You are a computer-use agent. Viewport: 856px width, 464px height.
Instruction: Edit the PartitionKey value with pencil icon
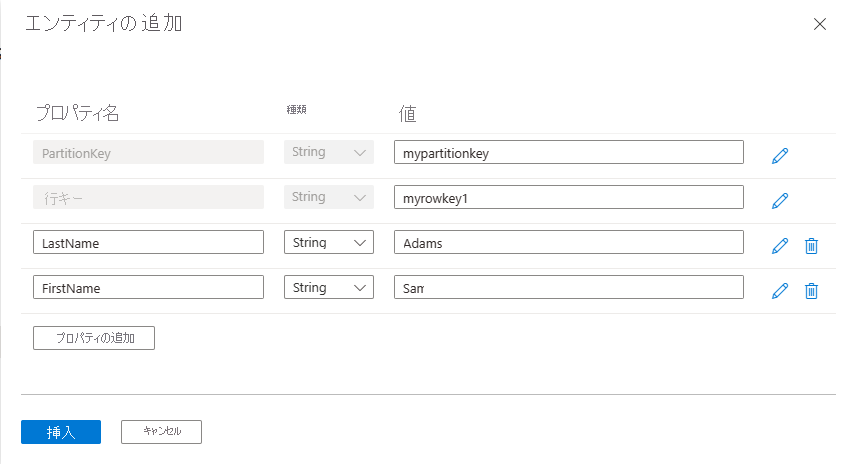point(780,156)
